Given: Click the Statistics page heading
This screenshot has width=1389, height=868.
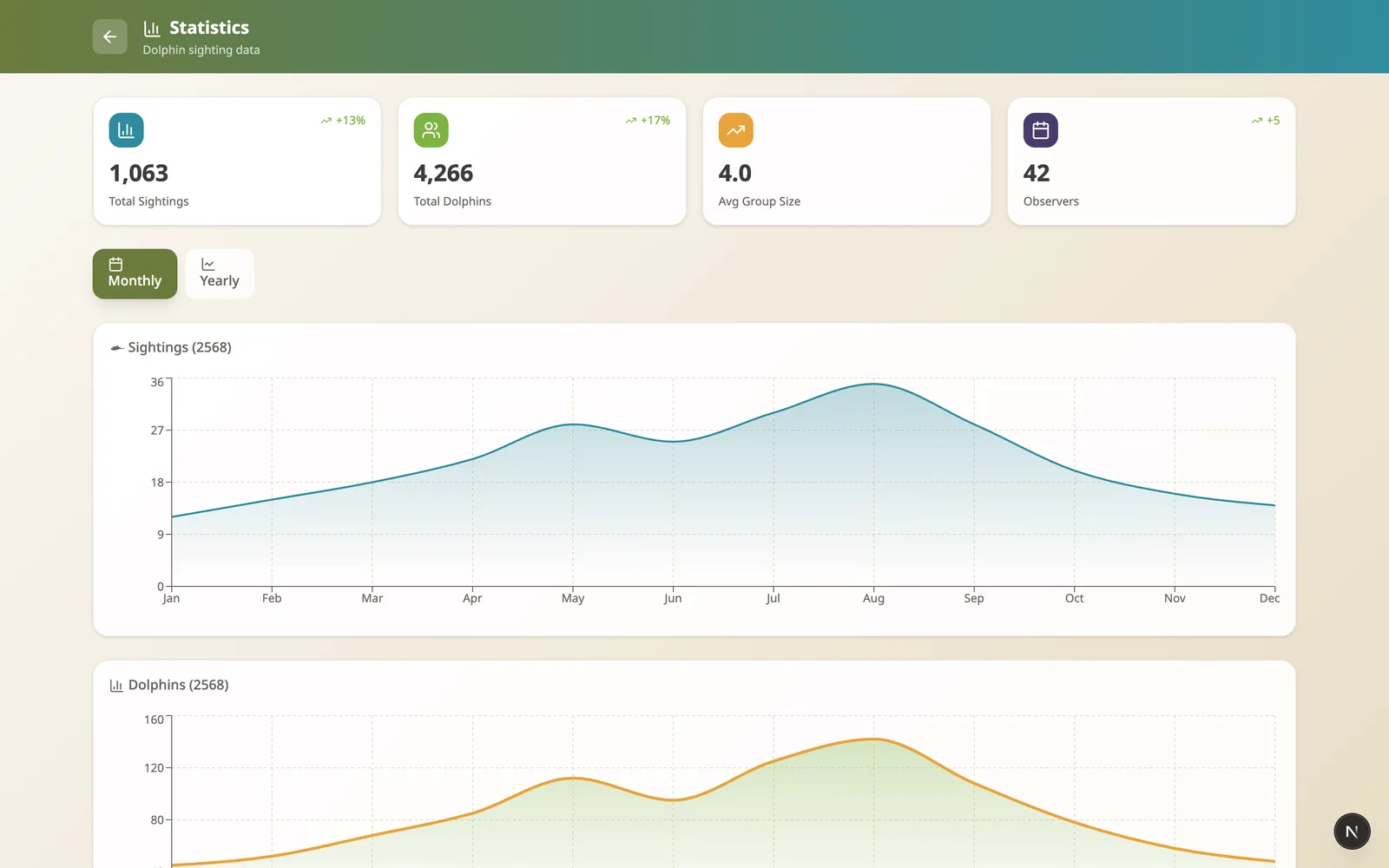Looking at the screenshot, I should (209, 28).
